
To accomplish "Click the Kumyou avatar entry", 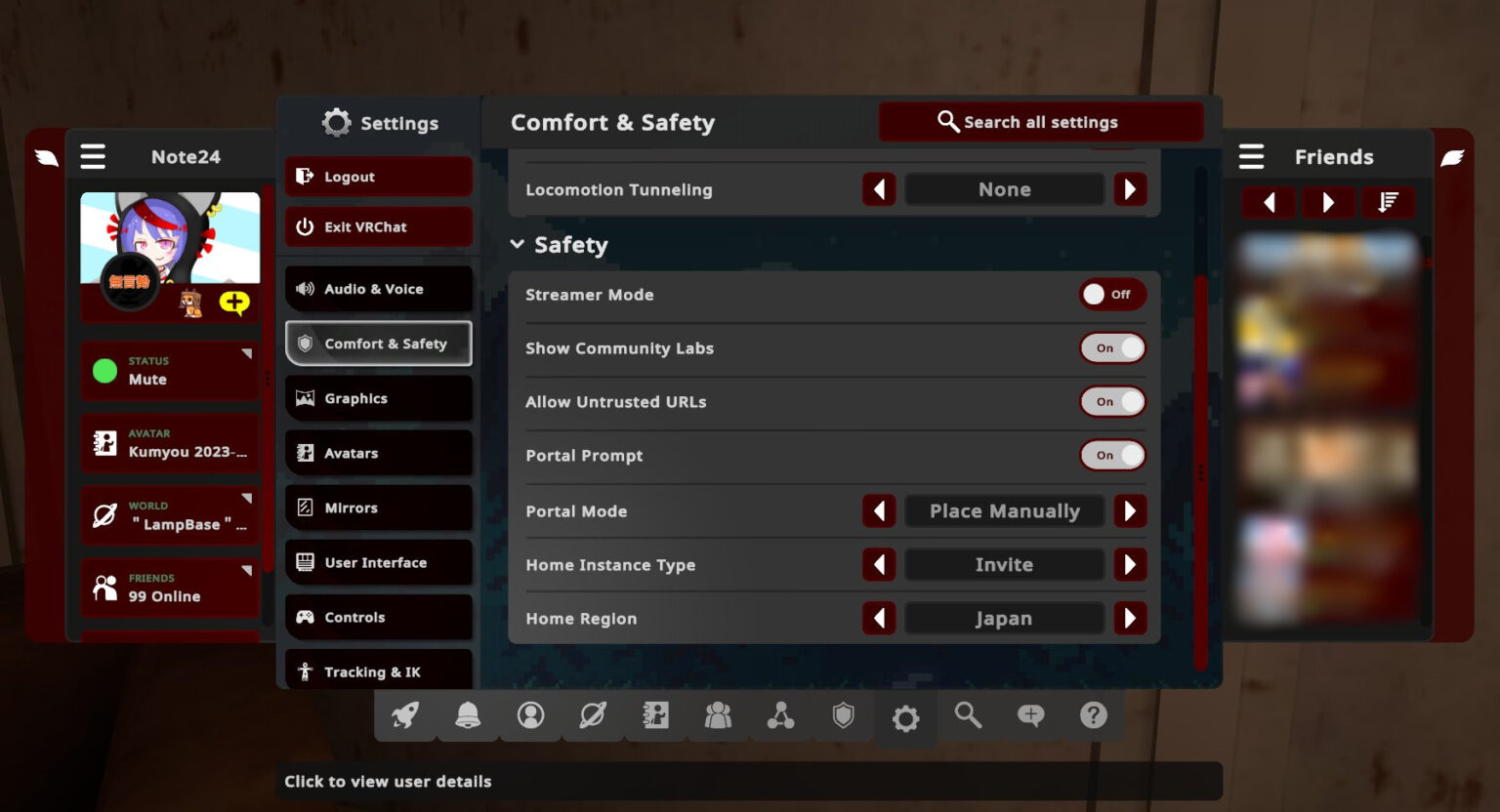I will [x=170, y=443].
